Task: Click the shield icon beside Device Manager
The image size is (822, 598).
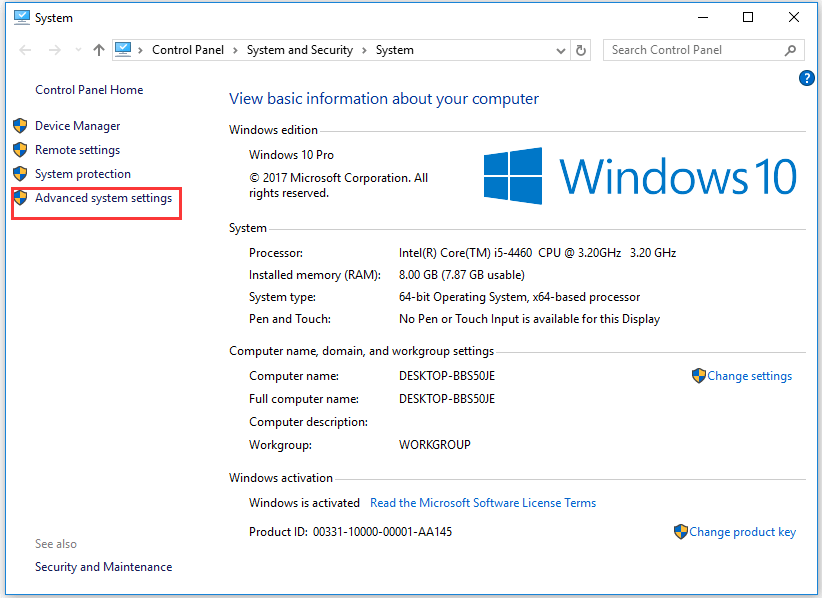Action: pyautogui.click(x=20, y=126)
